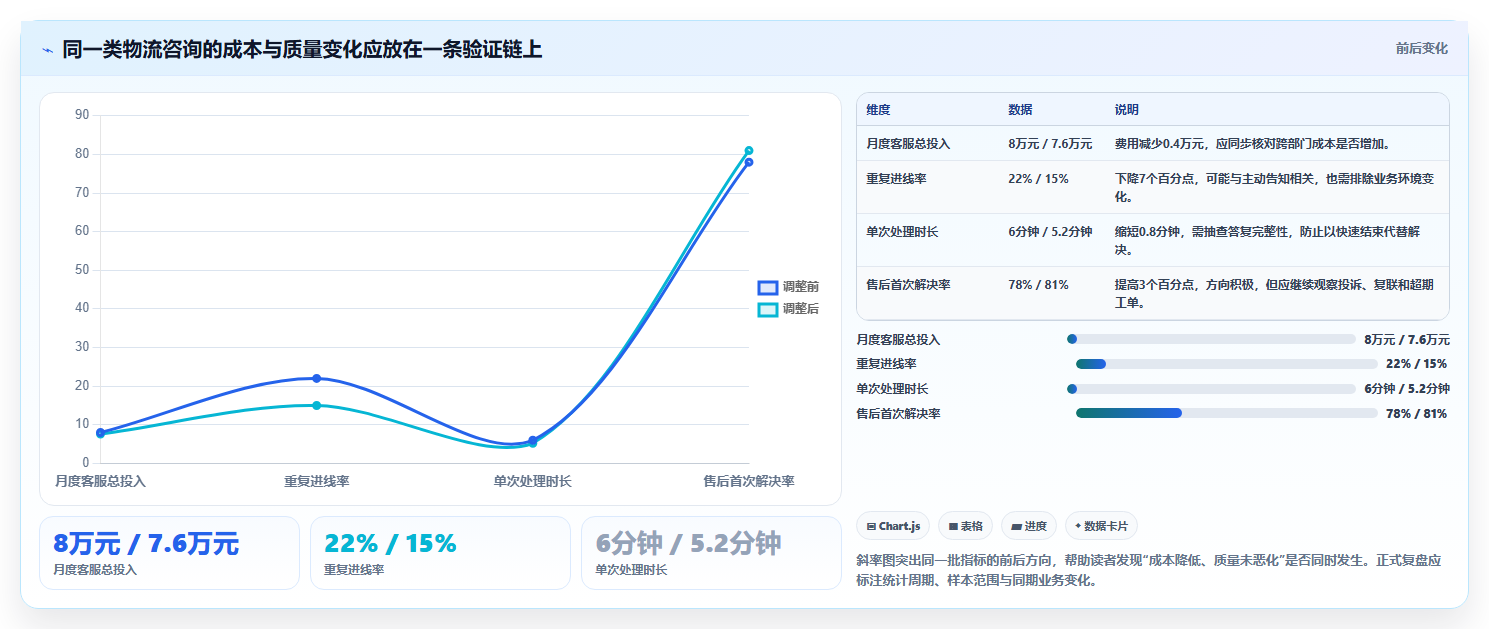Click the 数据卡片 tag

pos(1101,526)
